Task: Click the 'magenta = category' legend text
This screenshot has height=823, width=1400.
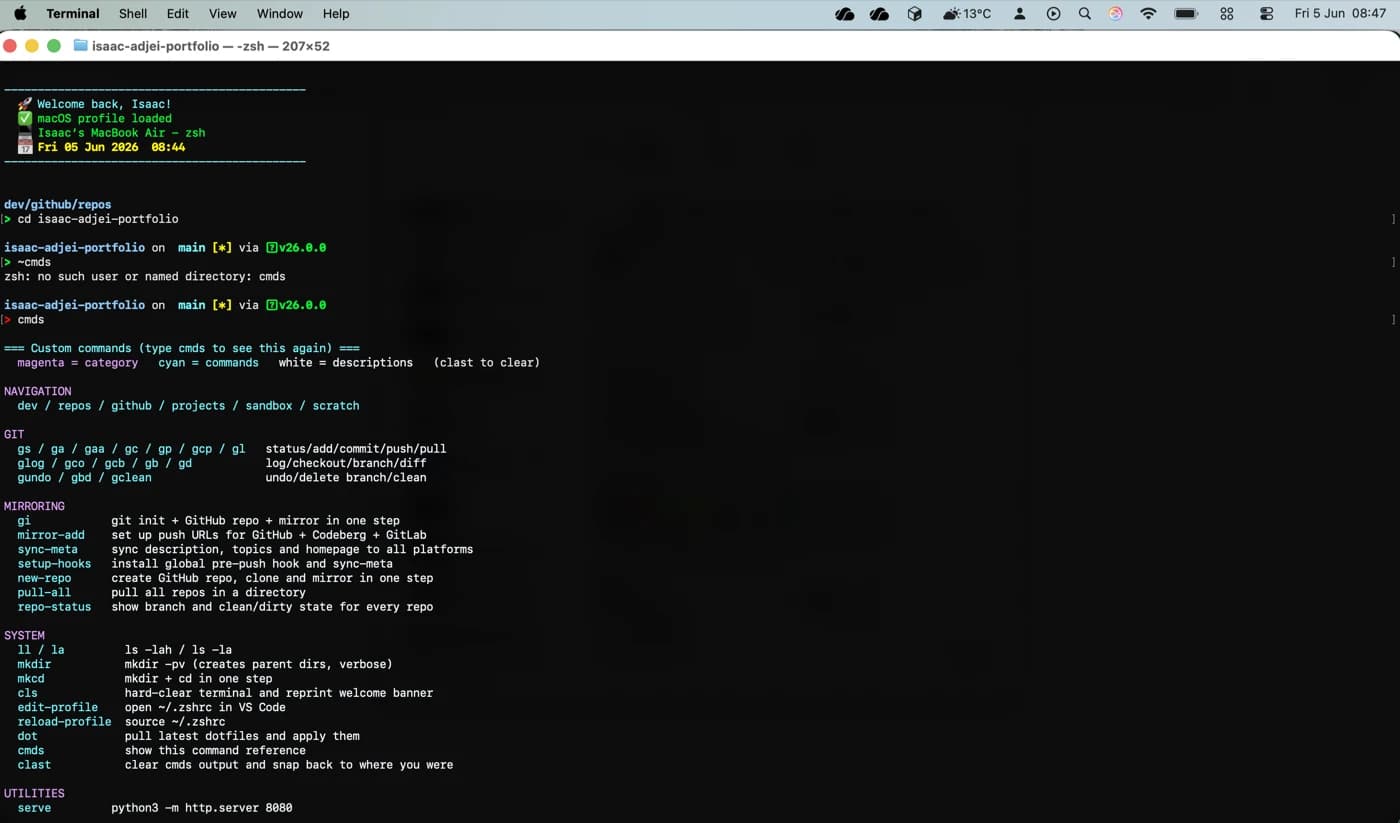Action: point(78,363)
